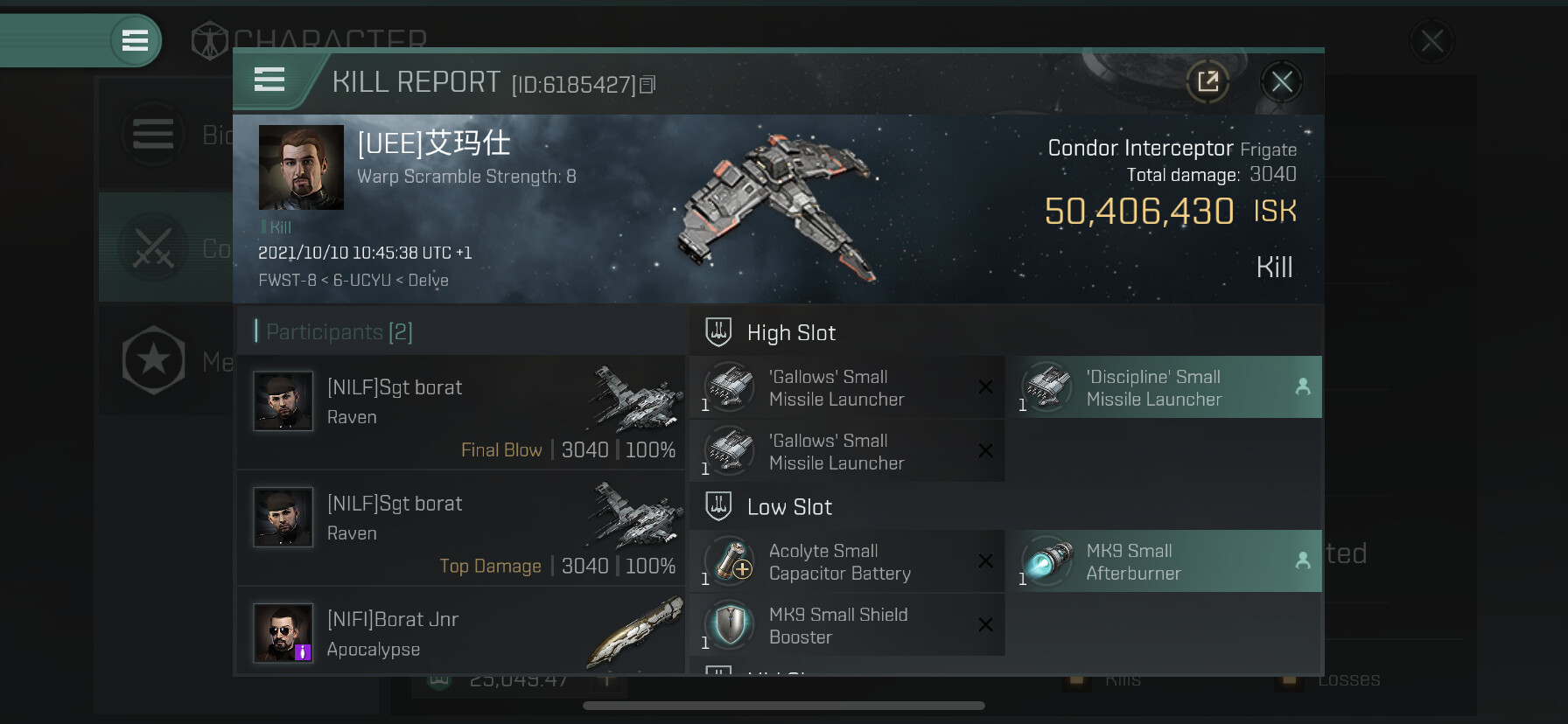
Task: Open the Kill Report hamburger menu
Action: [269, 80]
